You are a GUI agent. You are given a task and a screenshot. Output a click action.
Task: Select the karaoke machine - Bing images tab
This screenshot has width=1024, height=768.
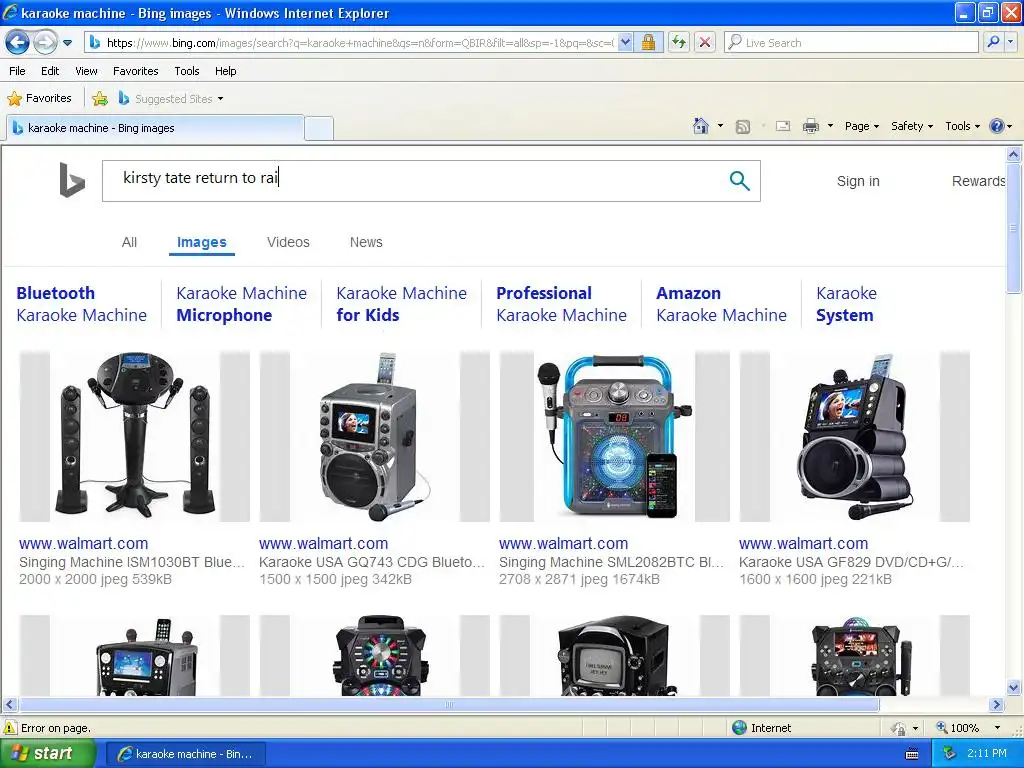[155, 128]
